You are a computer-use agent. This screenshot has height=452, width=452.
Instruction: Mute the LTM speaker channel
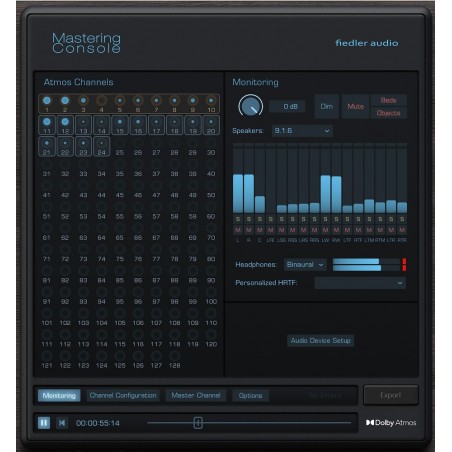369,230
